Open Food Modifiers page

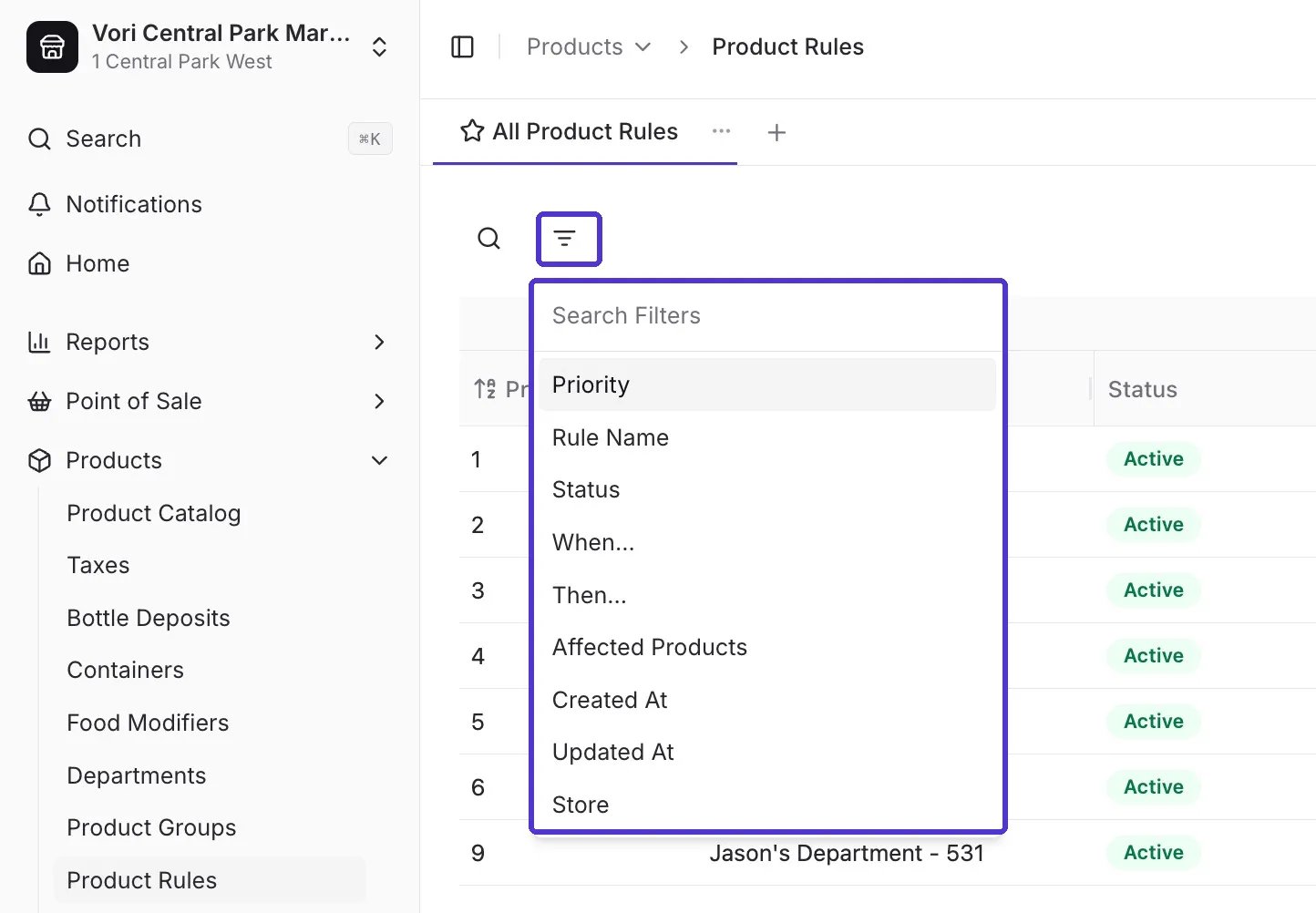[148, 723]
